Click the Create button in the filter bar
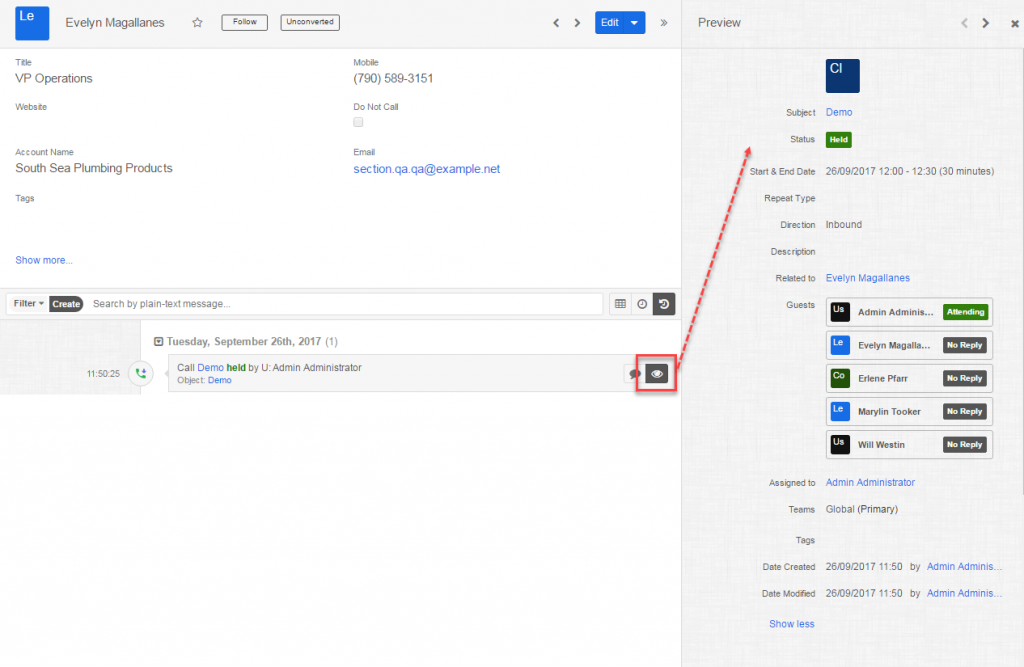This screenshot has height=667, width=1024. pos(66,304)
